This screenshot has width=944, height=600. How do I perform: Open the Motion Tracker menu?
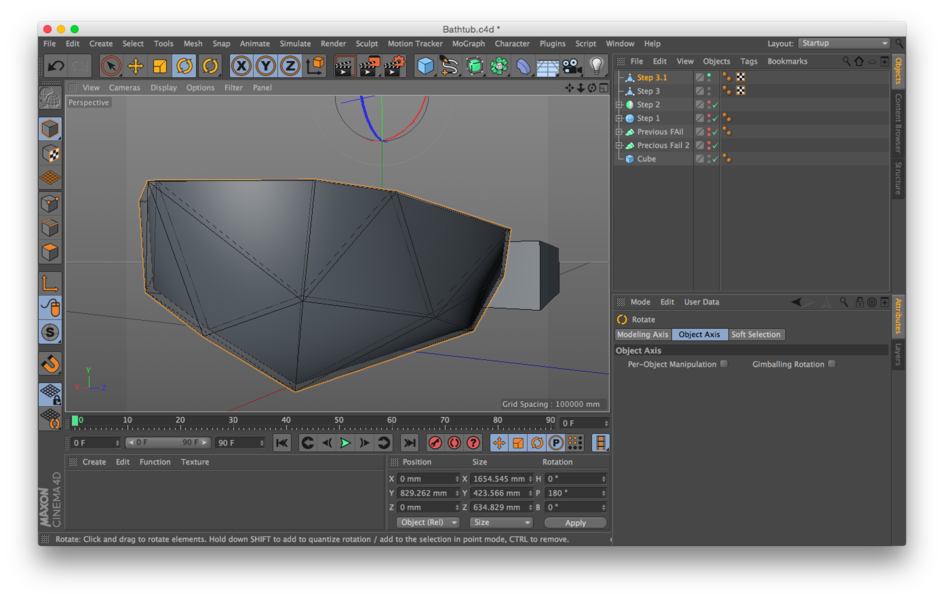[x=415, y=44]
